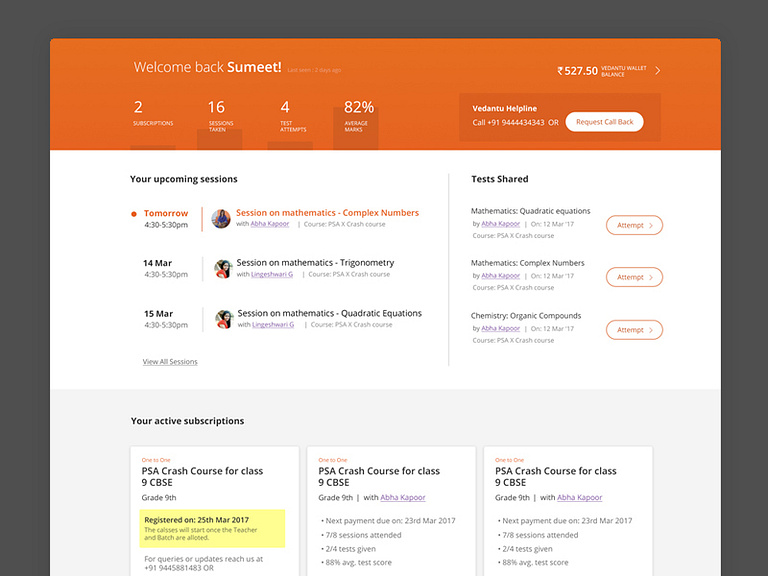Click the 2 Subscriptions stat
This screenshot has width=768, height=576.
coord(153,113)
